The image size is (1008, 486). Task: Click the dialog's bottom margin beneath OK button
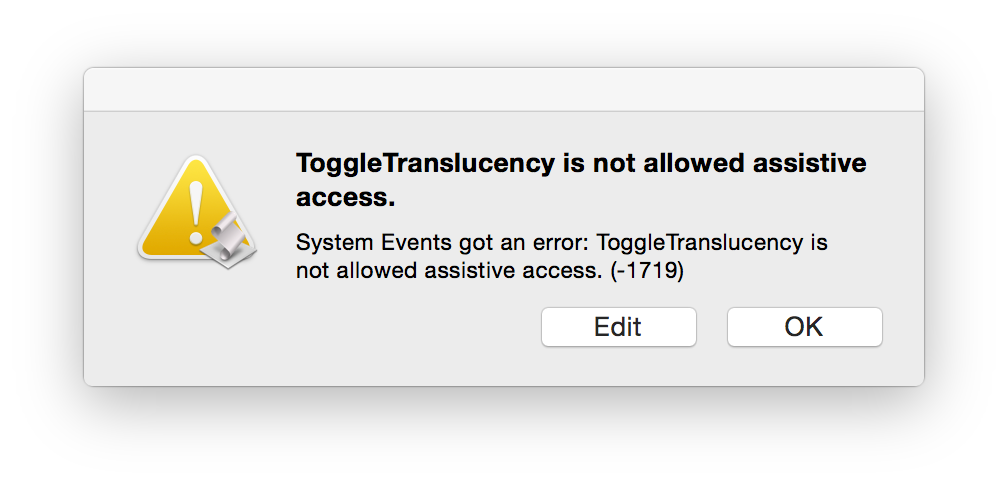coord(804,366)
